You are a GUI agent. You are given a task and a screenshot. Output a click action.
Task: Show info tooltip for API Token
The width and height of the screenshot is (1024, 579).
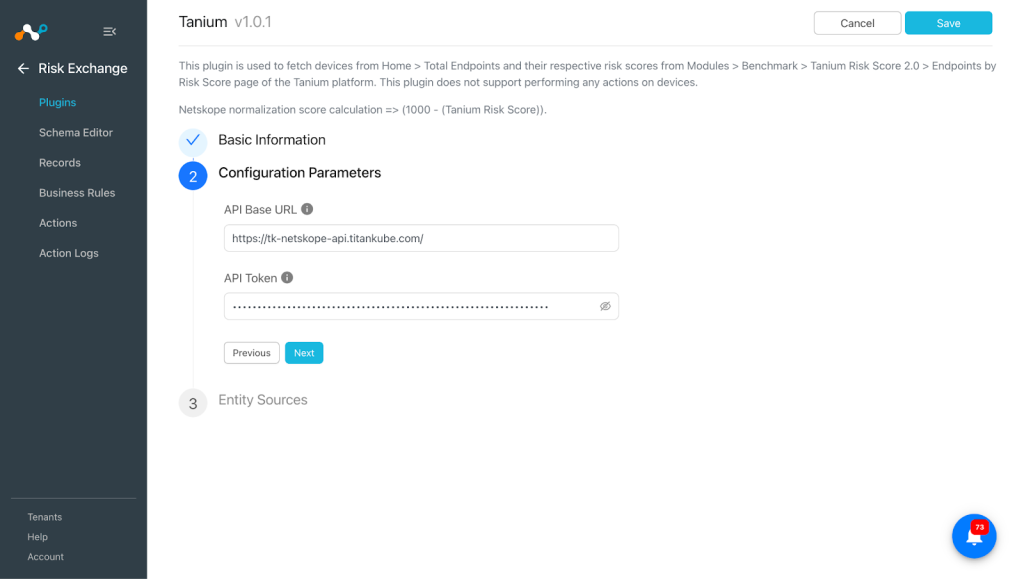tap(287, 277)
